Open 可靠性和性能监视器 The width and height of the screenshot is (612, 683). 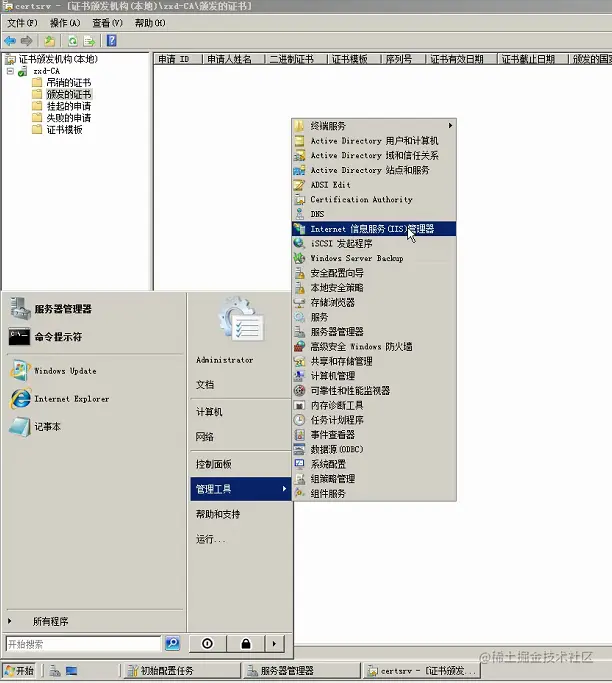coord(374,391)
